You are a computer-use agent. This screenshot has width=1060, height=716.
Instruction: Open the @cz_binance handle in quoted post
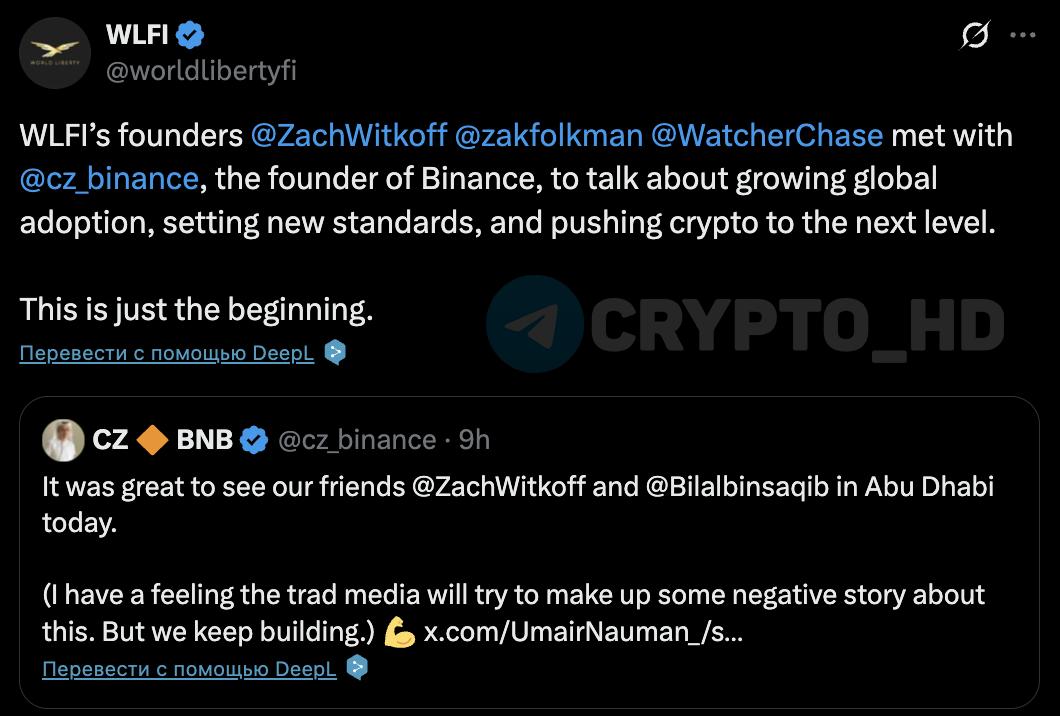click(x=356, y=440)
